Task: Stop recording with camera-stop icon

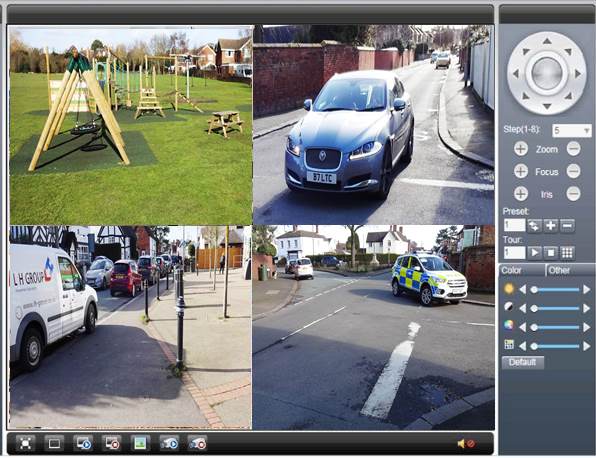Action: click(x=198, y=443)
